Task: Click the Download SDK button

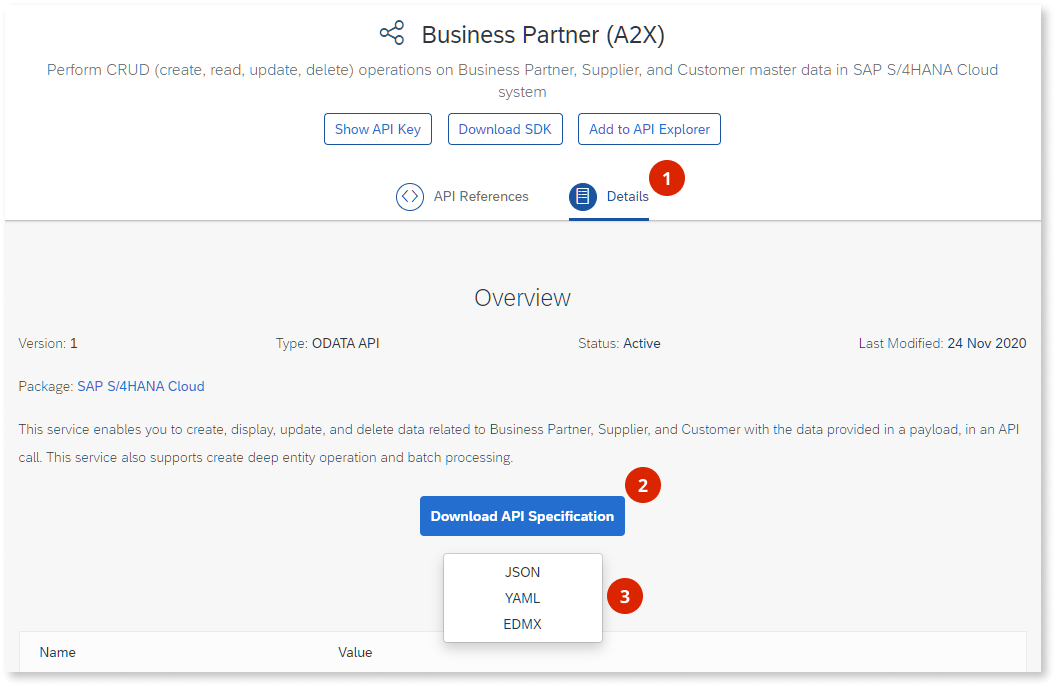Action: click(505, 129)
